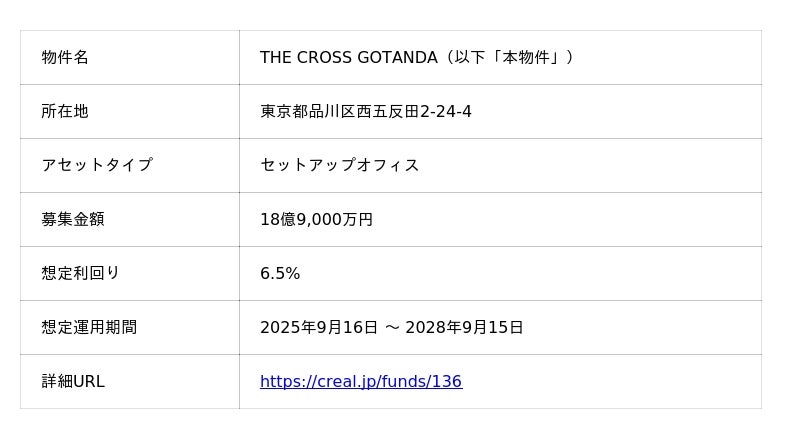Open the creal.jp/funds/136 link

(361, 381)
